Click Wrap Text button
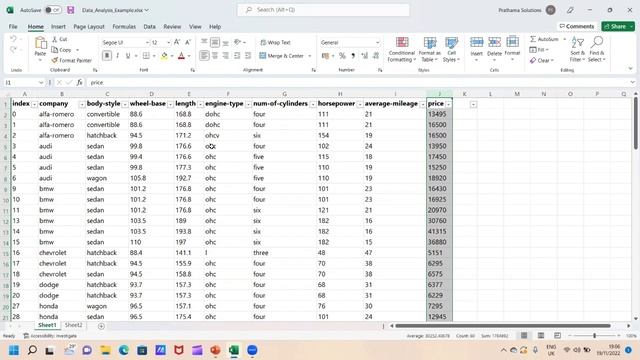Image resolution: width=640 pixels, height=360 pixels. click(276, 42)
